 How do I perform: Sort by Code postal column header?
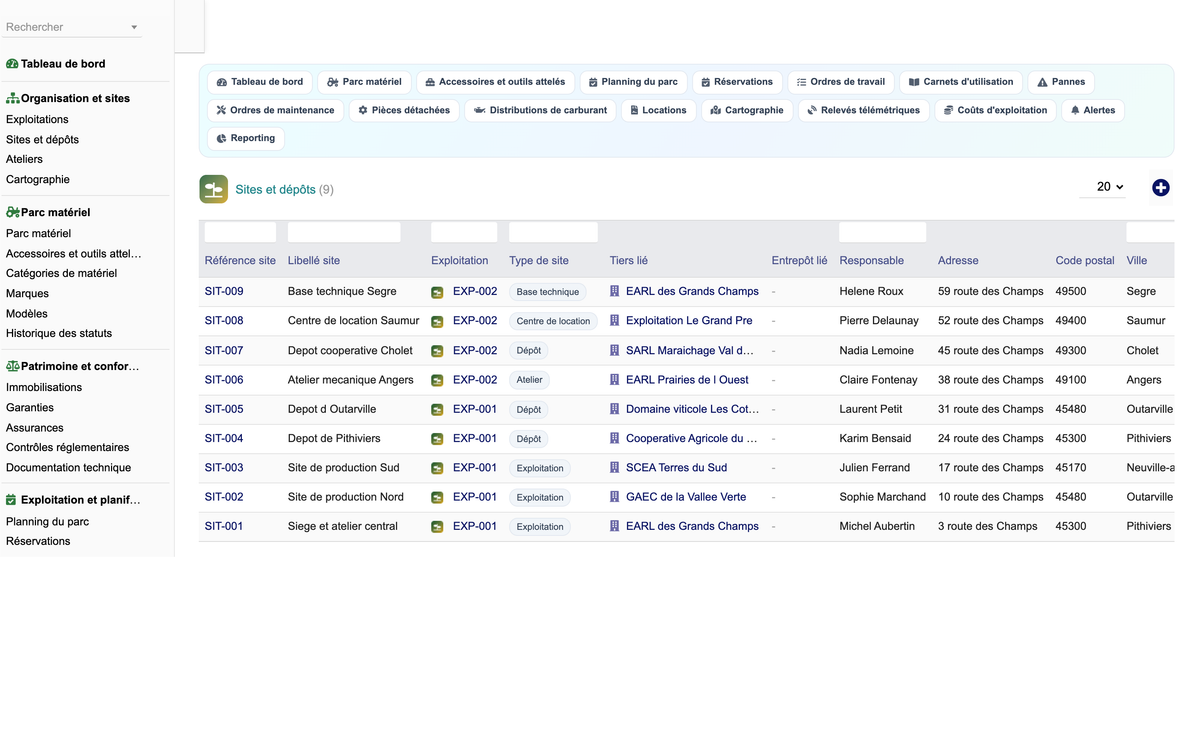pos(1085,260)
